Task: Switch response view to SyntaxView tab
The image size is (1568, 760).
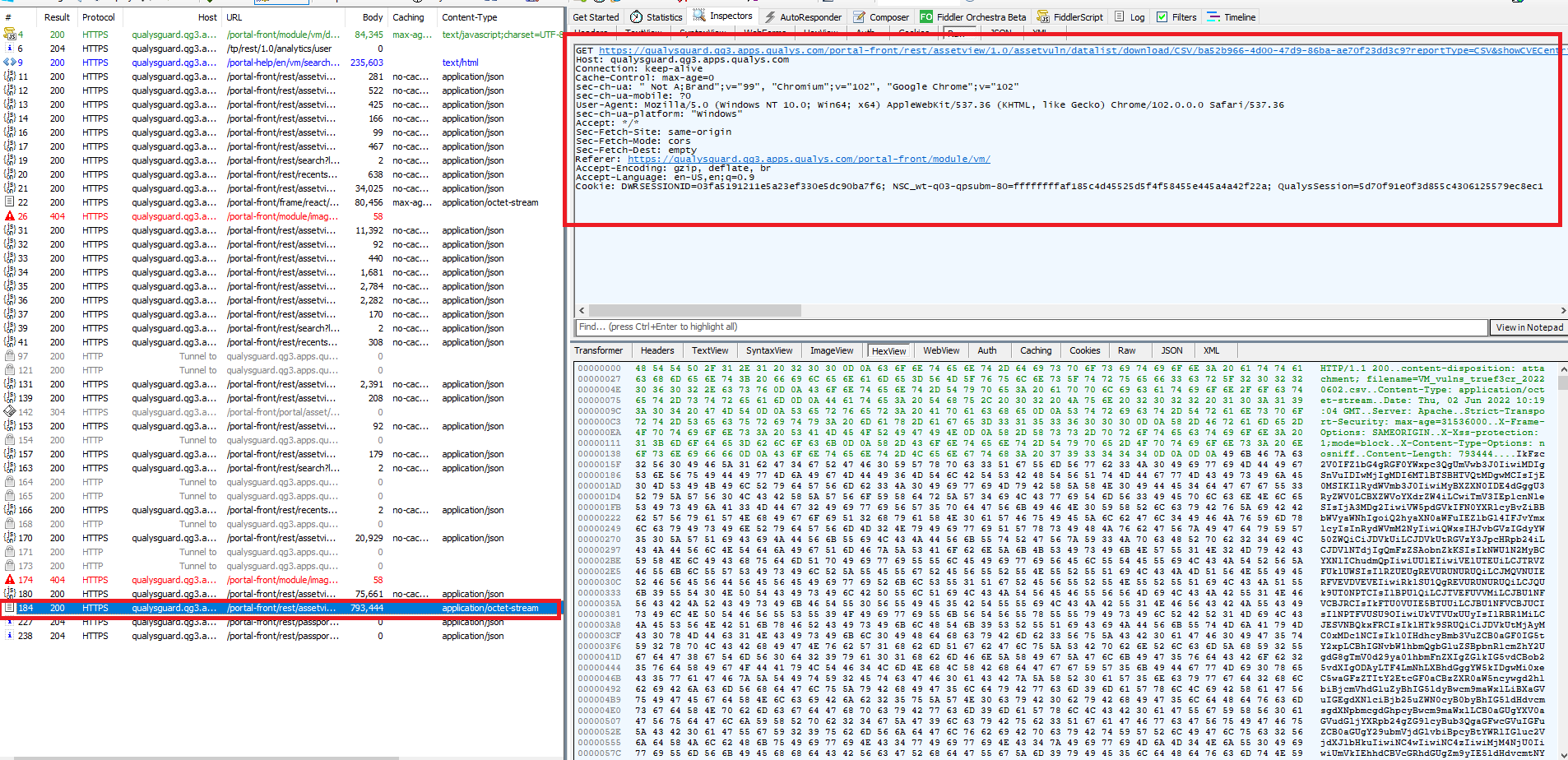Action: point(769,350)
